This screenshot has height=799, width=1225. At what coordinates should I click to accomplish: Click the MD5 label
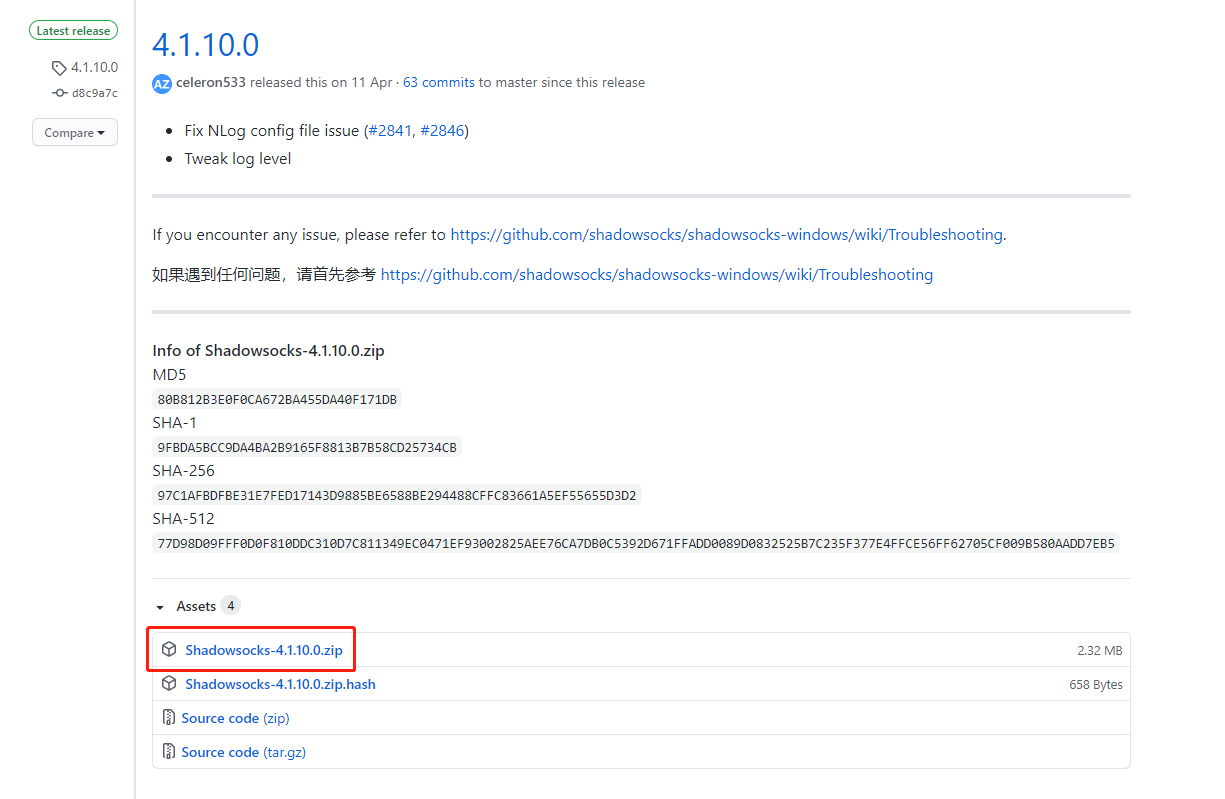[x=169, y=375]
